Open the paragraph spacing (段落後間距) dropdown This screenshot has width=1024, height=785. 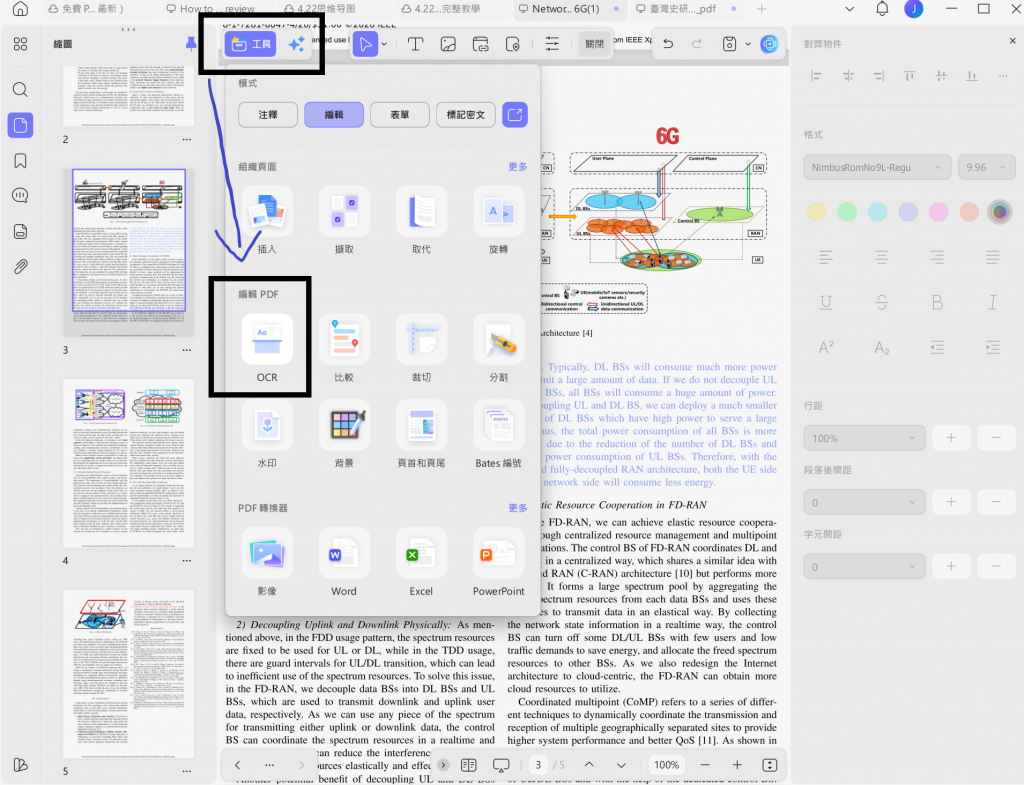[x=864, y=502]
